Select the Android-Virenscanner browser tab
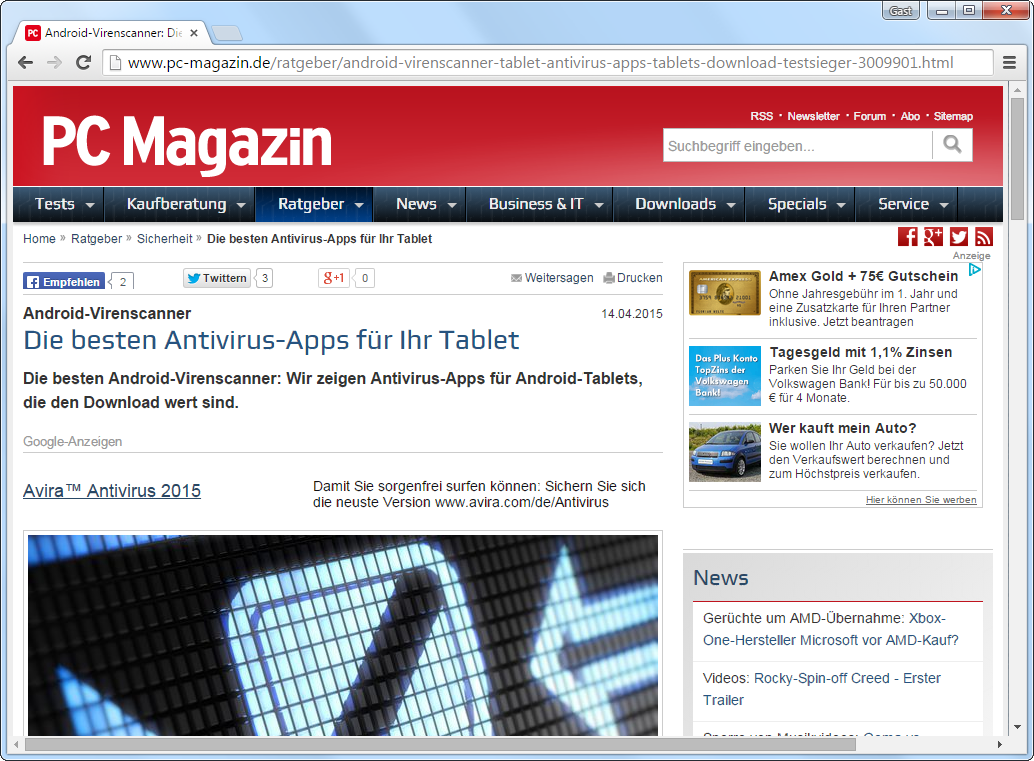 pyautogui.click(x=112, y=33)
